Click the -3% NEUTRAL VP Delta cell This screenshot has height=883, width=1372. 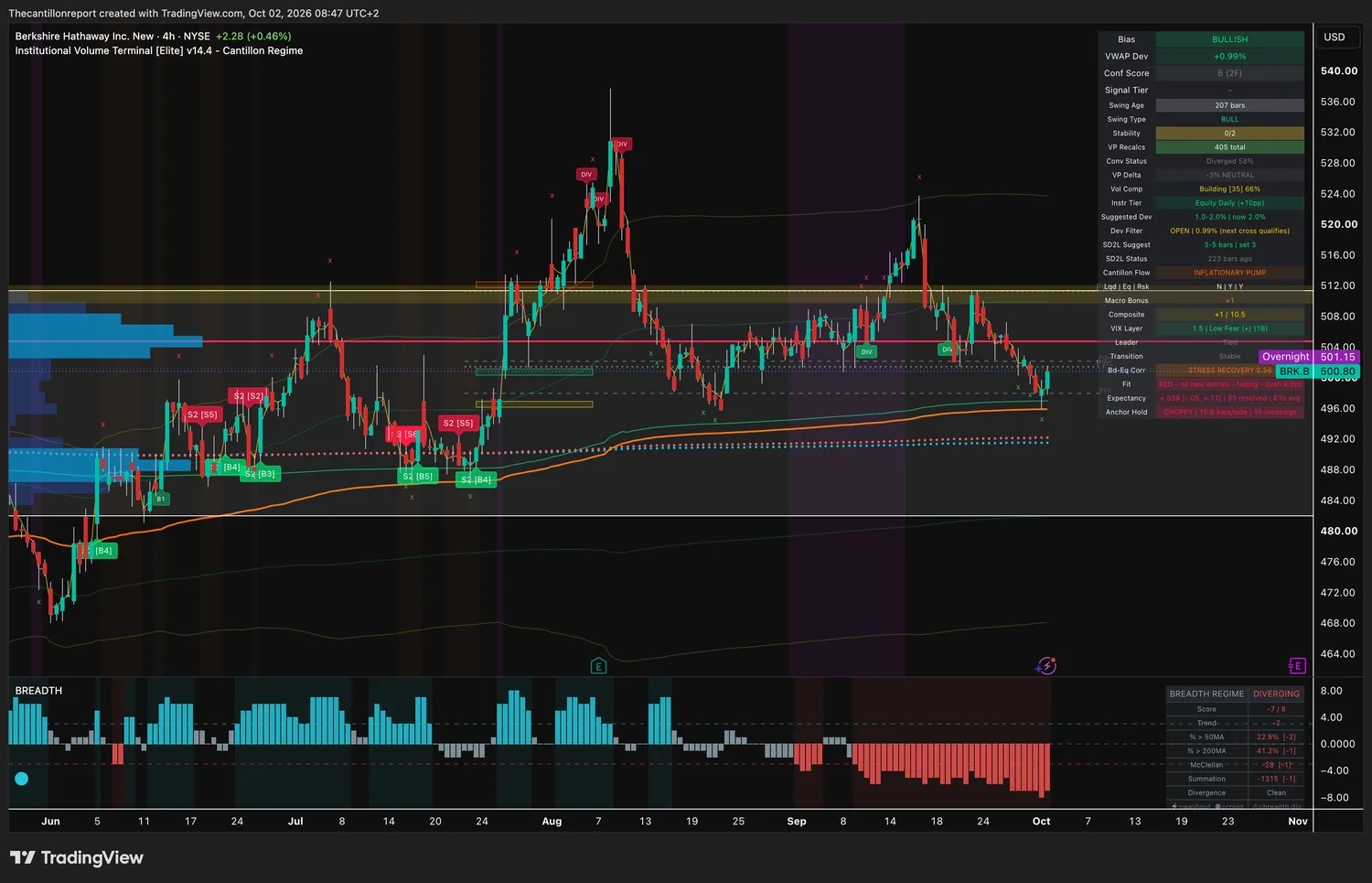pyautogui.click(x=1229, y=175)
